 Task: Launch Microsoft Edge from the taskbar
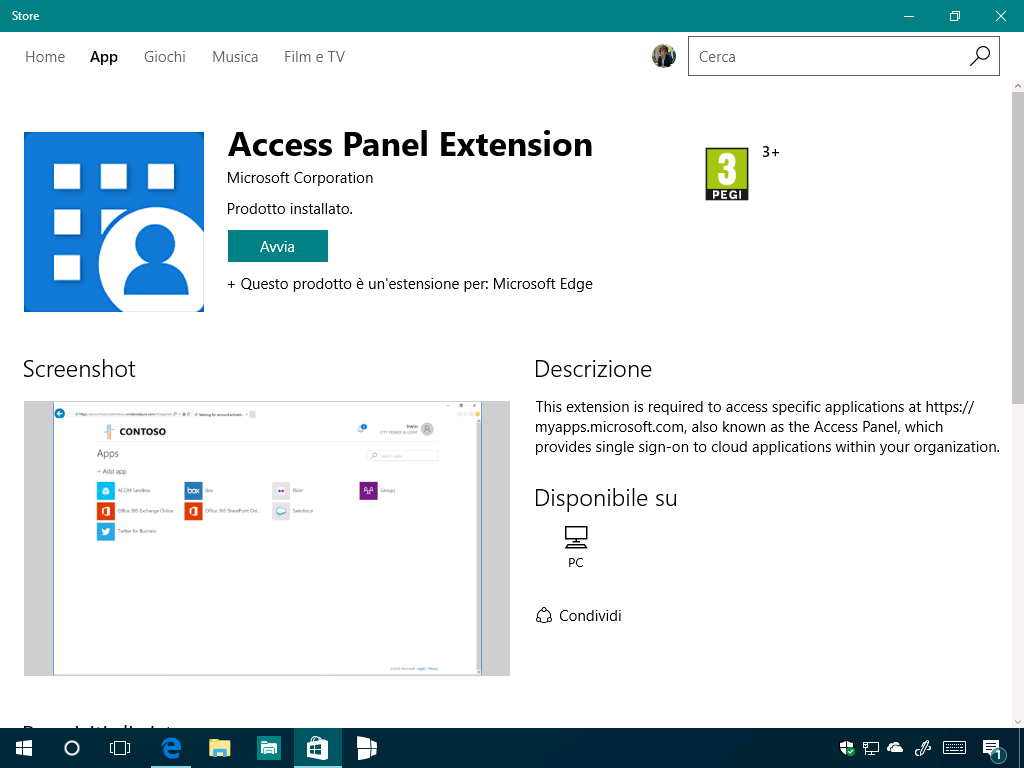171,748
